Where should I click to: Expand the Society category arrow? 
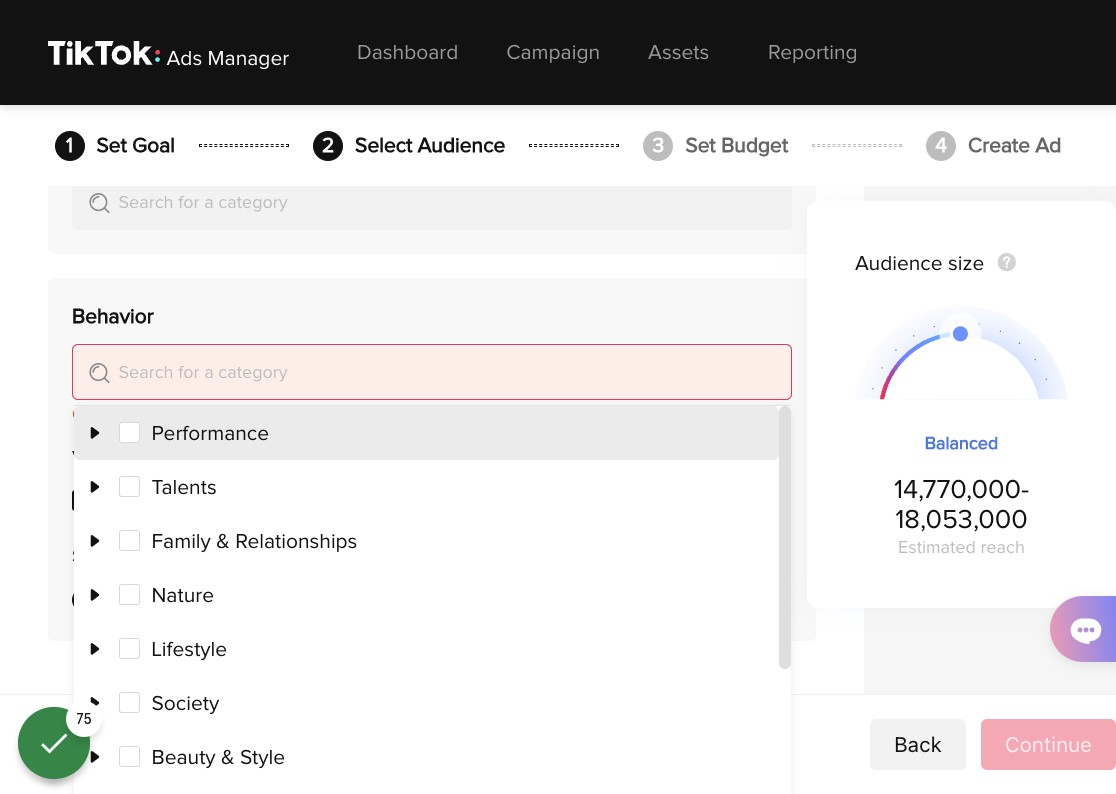(95, 702)
